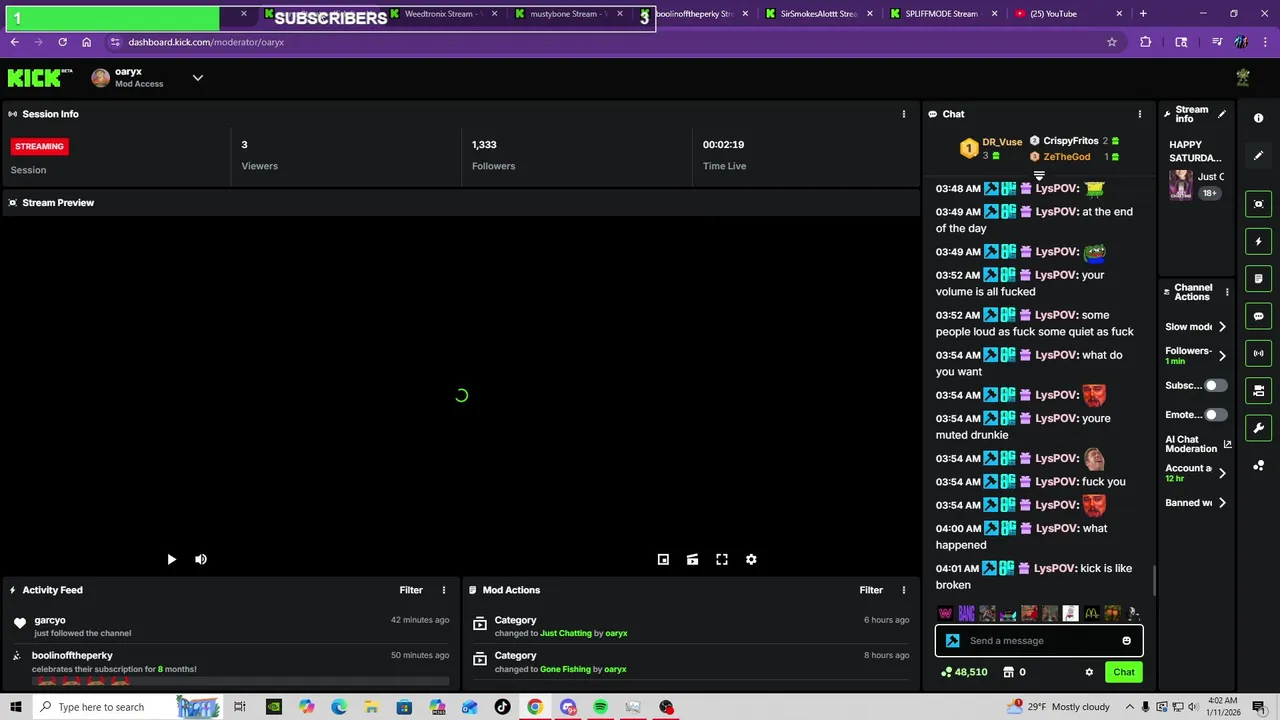The height and width of the screenshot is (720, 1280).
Task: Select the McDonald's emote
Action: (1091, 613)
